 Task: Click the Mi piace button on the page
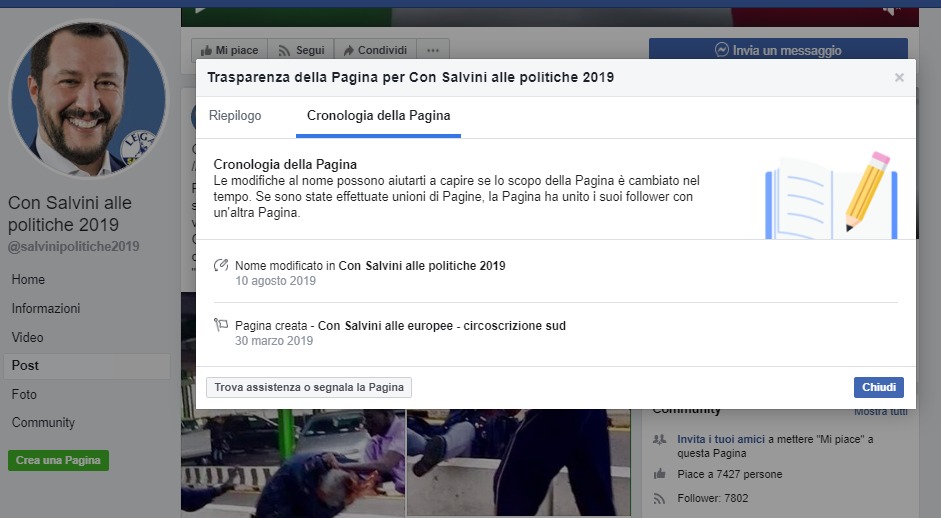click(x=229, y=50)
